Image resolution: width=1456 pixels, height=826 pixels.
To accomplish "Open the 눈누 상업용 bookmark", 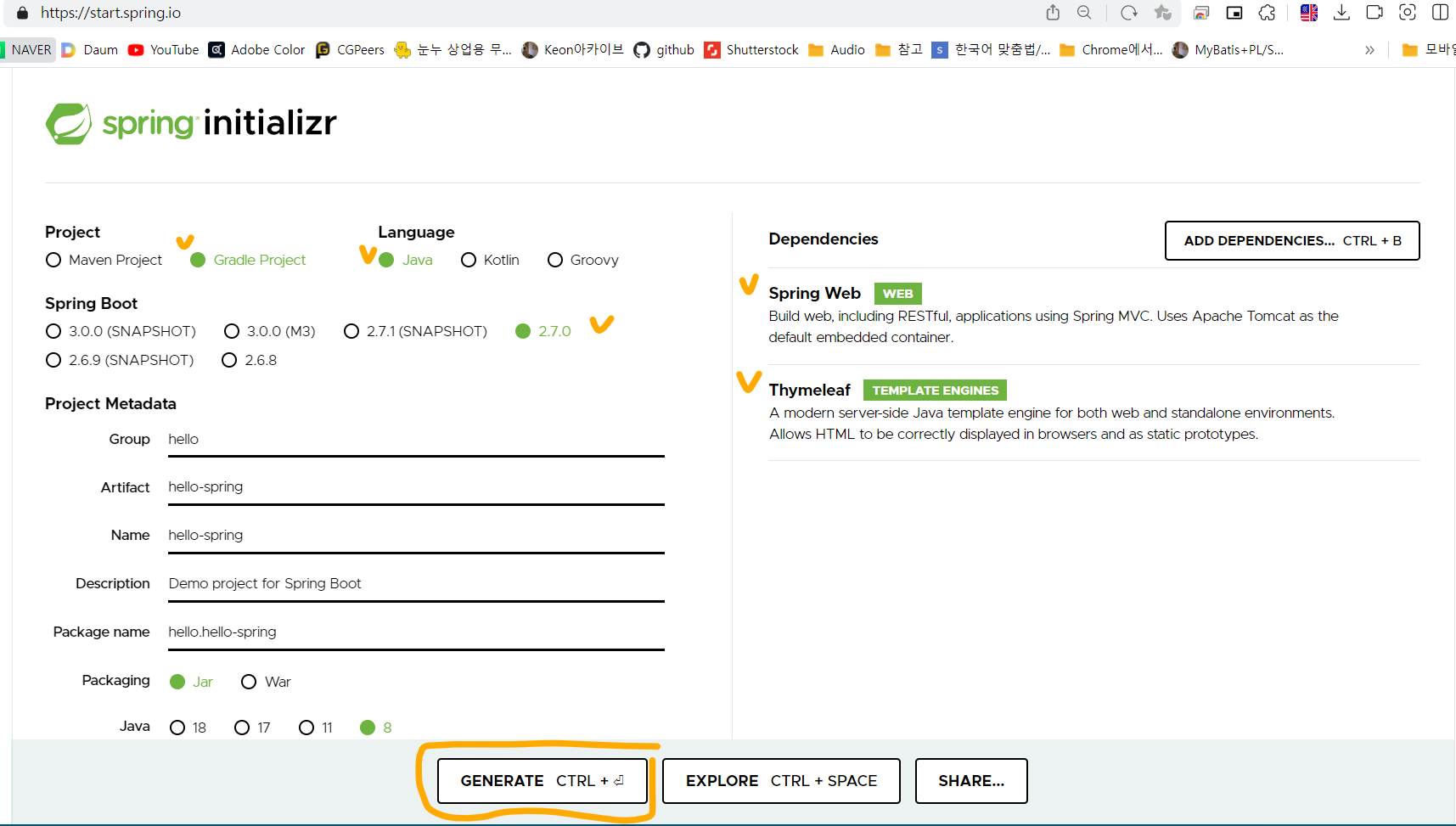I will click(453, 50).
